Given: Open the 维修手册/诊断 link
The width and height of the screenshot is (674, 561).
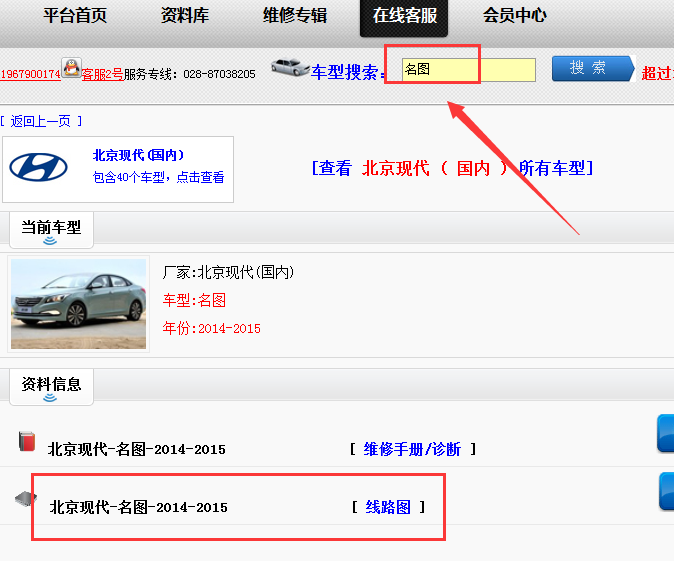Looking at the screenshot, I should pyautogui.click(x=412, y=449).
